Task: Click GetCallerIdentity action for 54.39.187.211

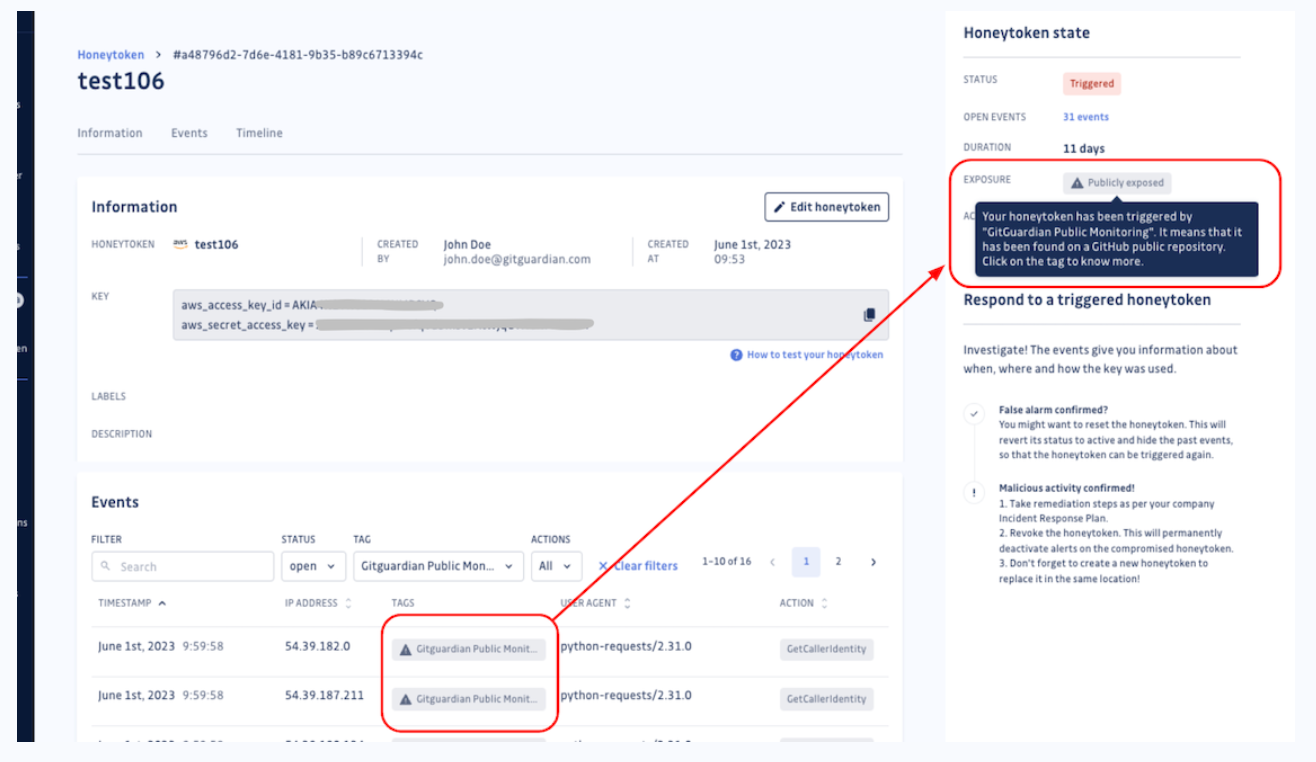Action: click(x=827, y=699)
